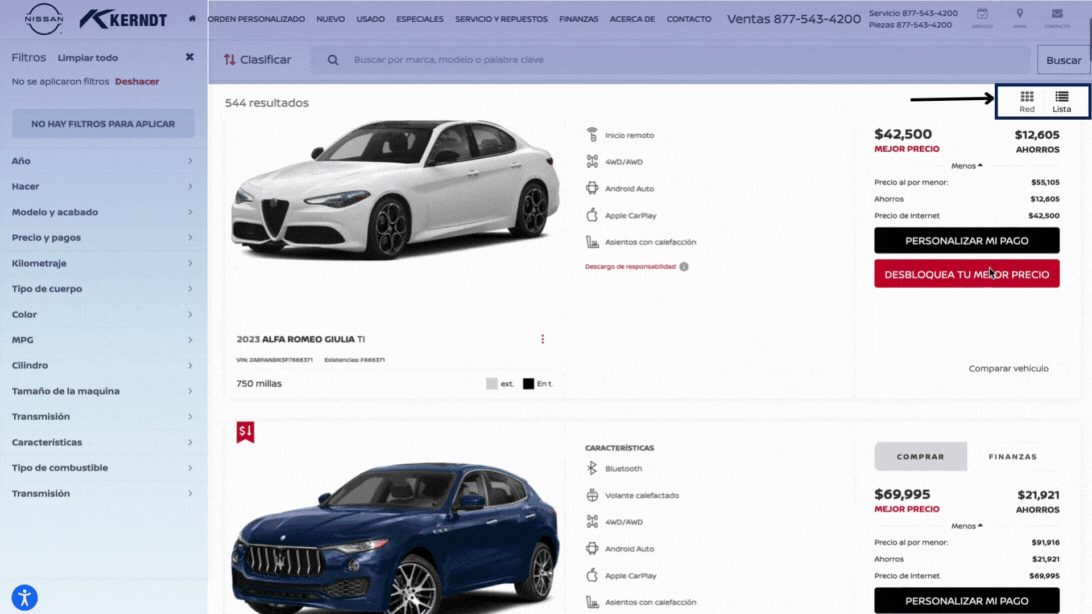Open the ESPECIALES menu
The height and width of the screenshot is (614, 1092).
coord(420,19)
